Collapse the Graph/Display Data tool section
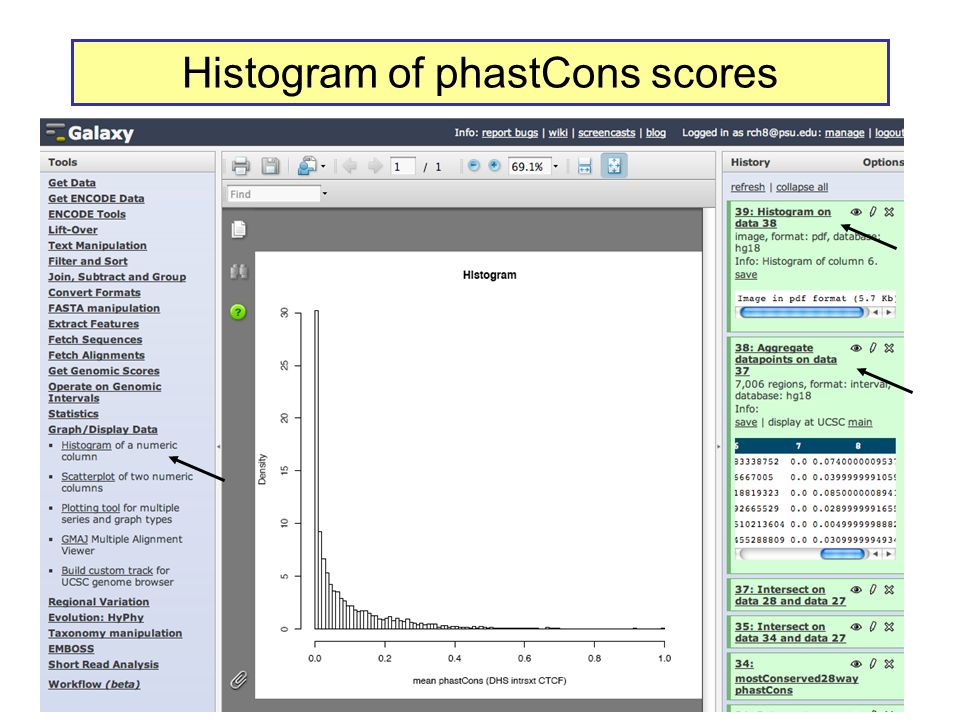The width and height of the screenshot is (960, 720). click(x=103, y=429)
